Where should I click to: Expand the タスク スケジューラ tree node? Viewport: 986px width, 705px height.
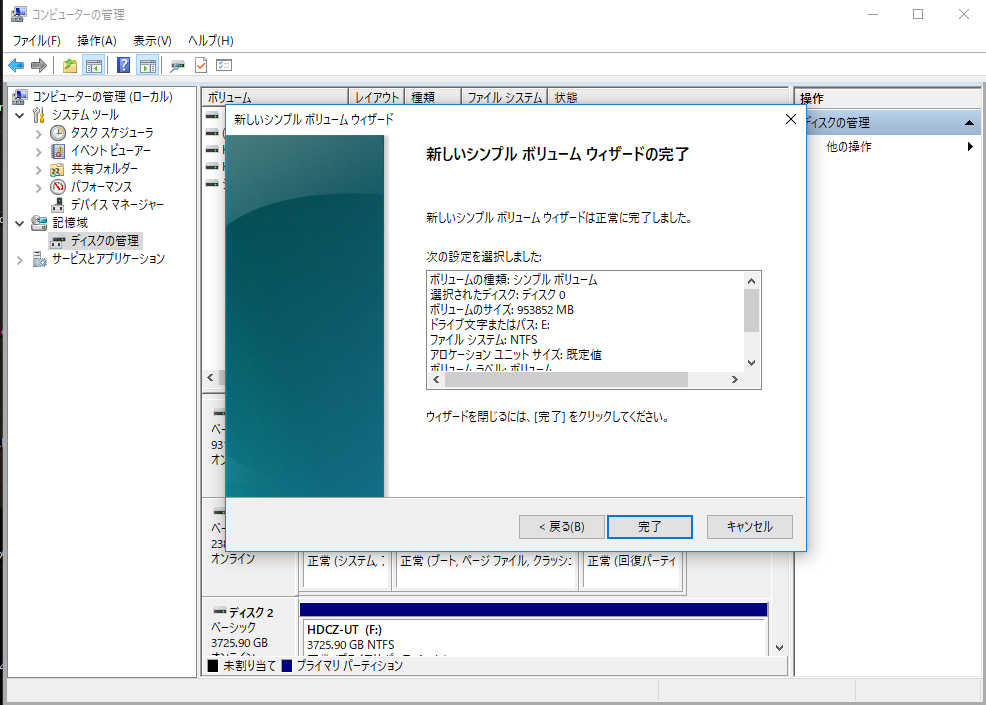point(39,133)
